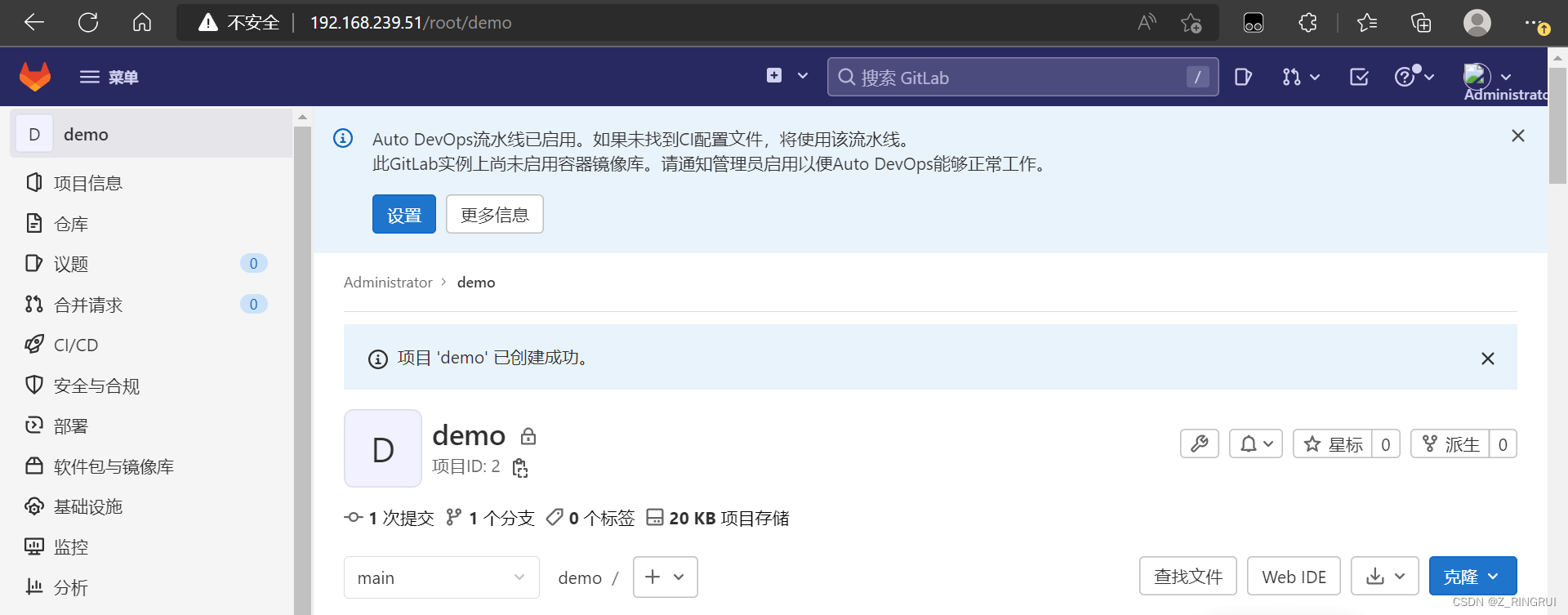Click the 更多信息 button
Screen dimensions: 1568x615
(495, 214)
